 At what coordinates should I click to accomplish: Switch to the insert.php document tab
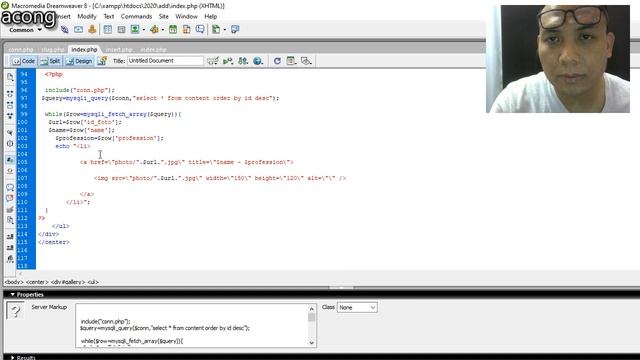[x=119, y=49]
